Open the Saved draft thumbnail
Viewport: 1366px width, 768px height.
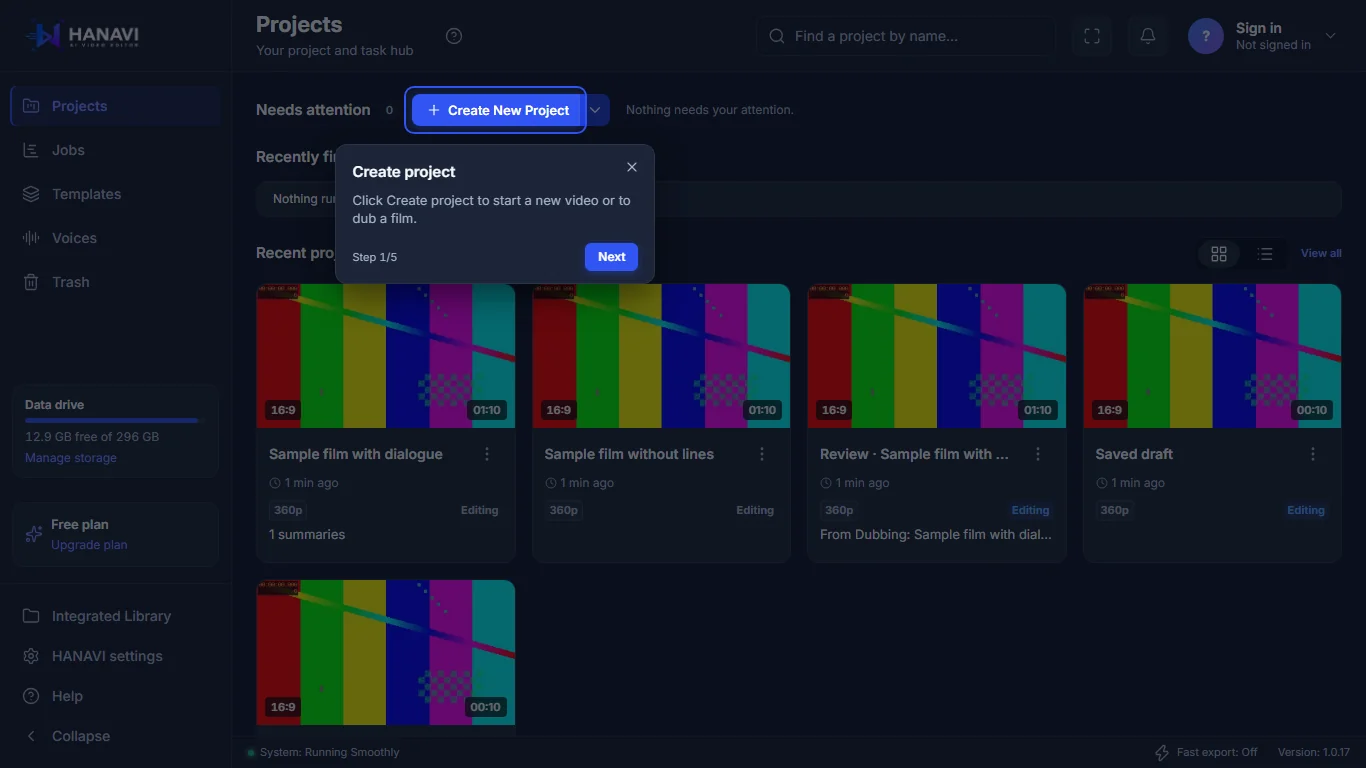(1212, 356)
